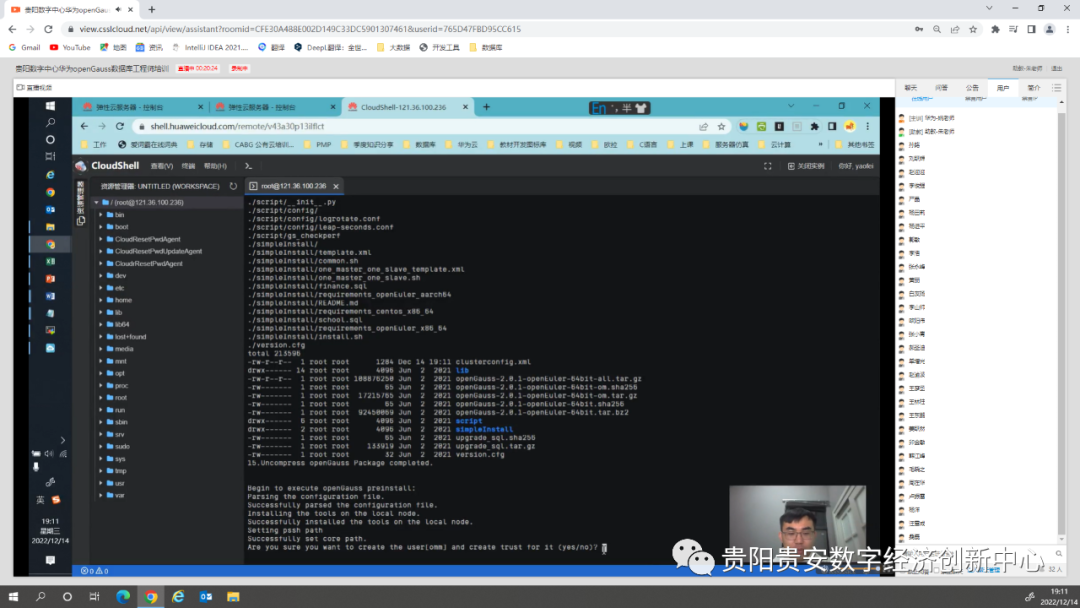The width and height of the screenshot is (1080, 608).
Task: Expand the media folder
Action: pos(101,349)
